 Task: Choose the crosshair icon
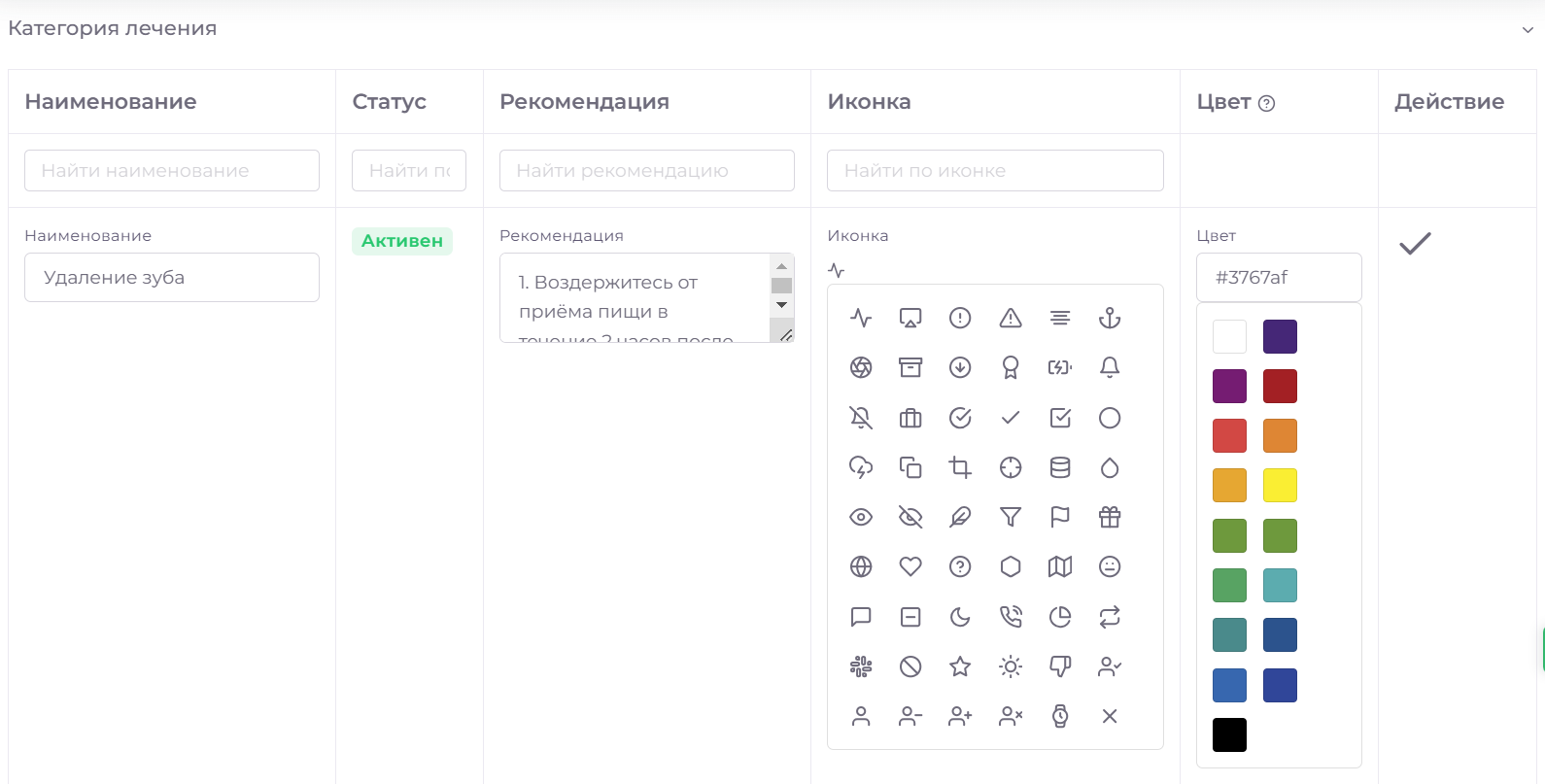(1011, 467)
